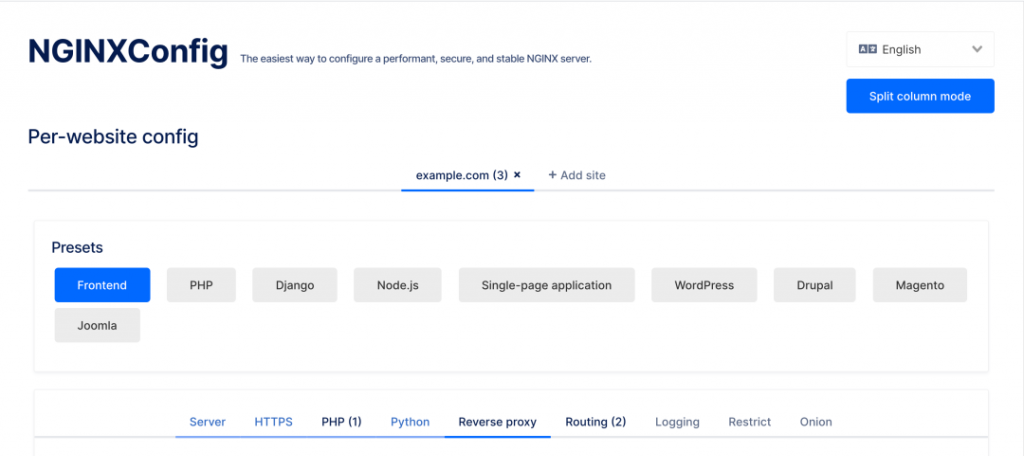This screenshot has width=1024, height=456.
Task: Click the tagline about easiest NGINX configuration
Action: pyautogui.click(x=416, y=59)
